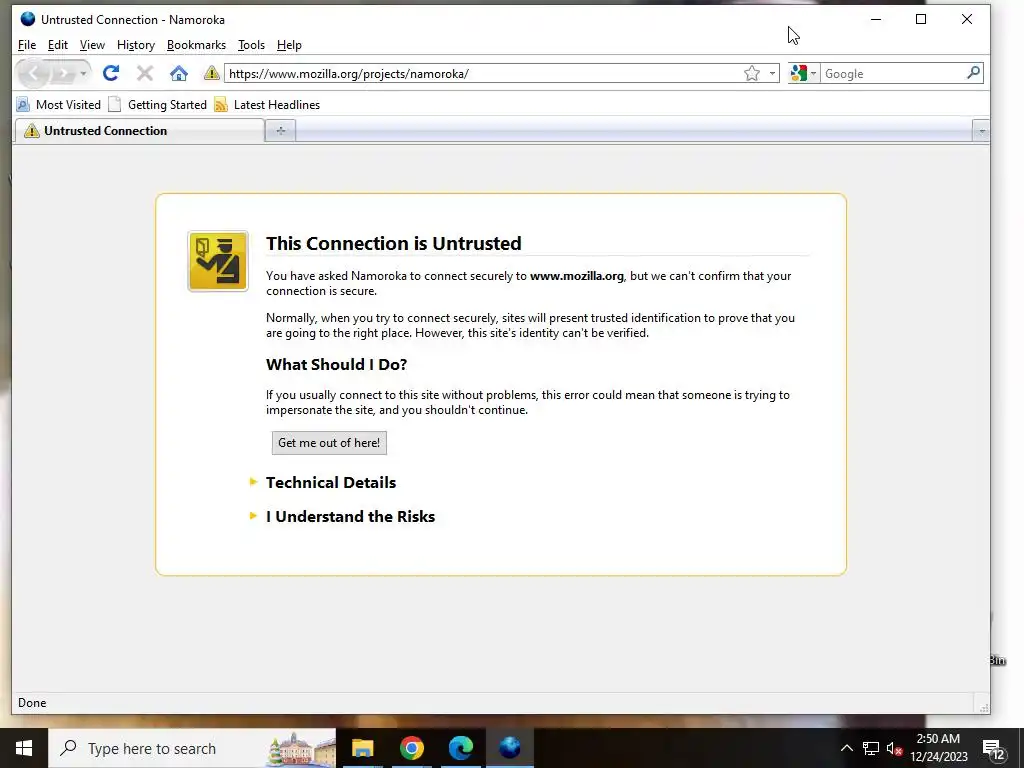Screen dimensions: 1024x768
Task: Click the yellow passport officer icon
Action: pyautogui.click(x=217, y=261)
